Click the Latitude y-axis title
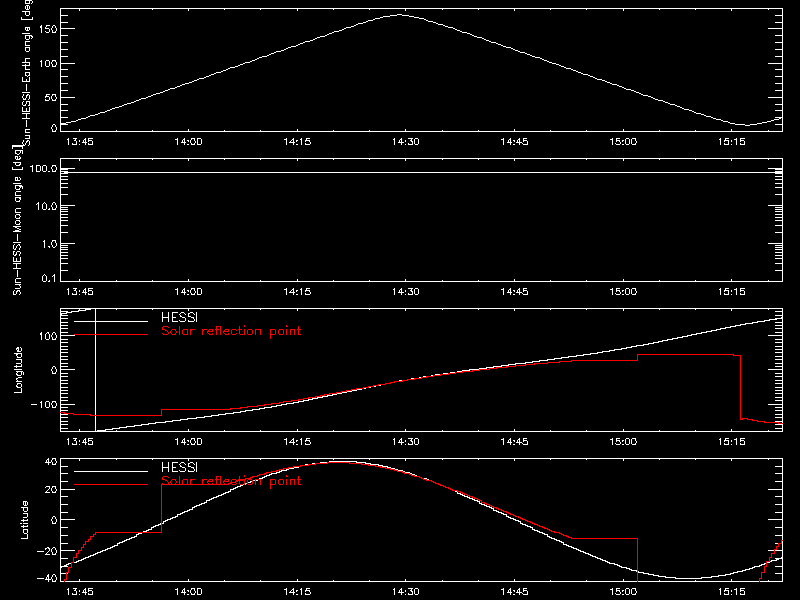The height and width of the screenshot is (600, 800). point(24,520)
